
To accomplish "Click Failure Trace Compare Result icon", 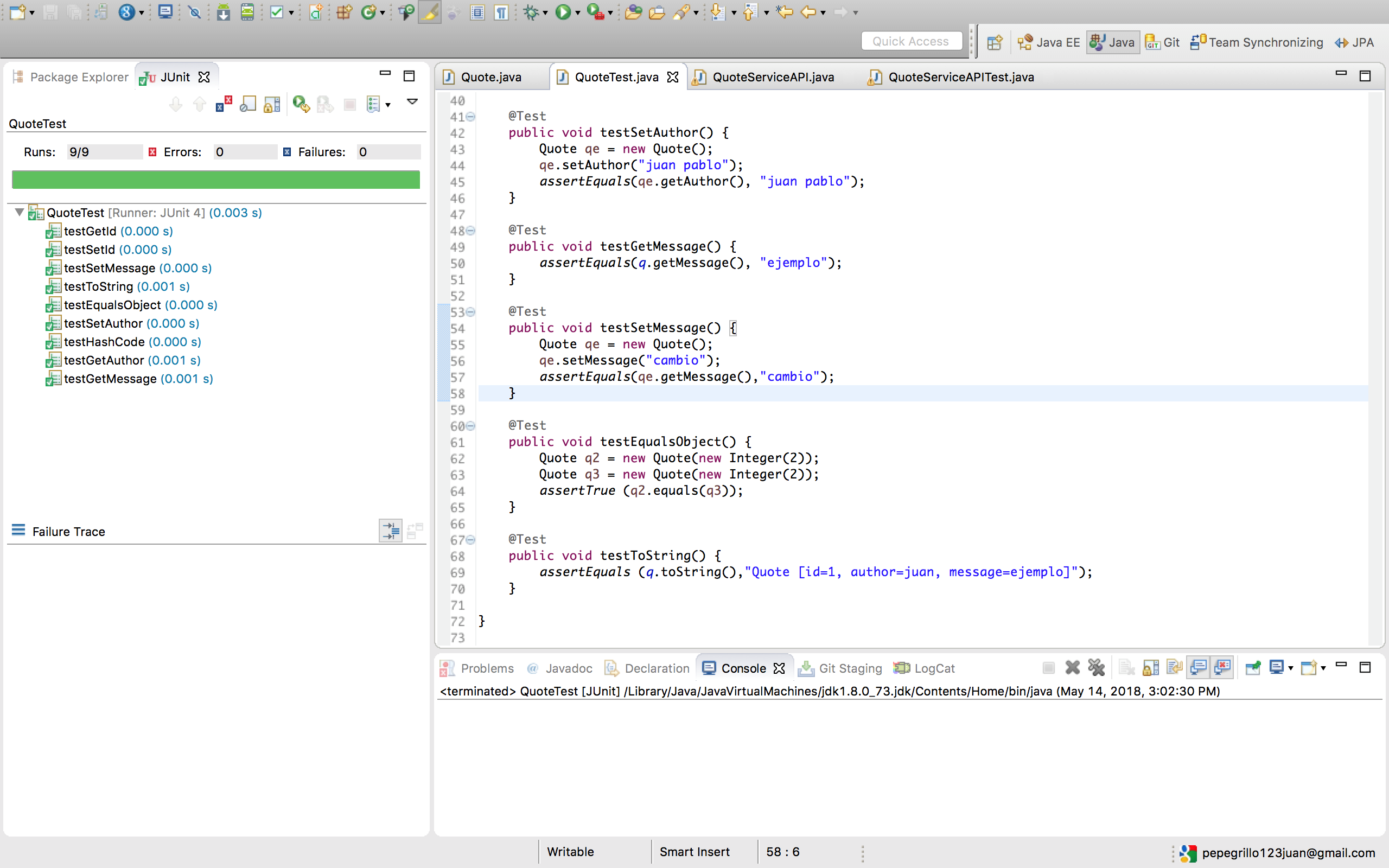I will [415, 531].
